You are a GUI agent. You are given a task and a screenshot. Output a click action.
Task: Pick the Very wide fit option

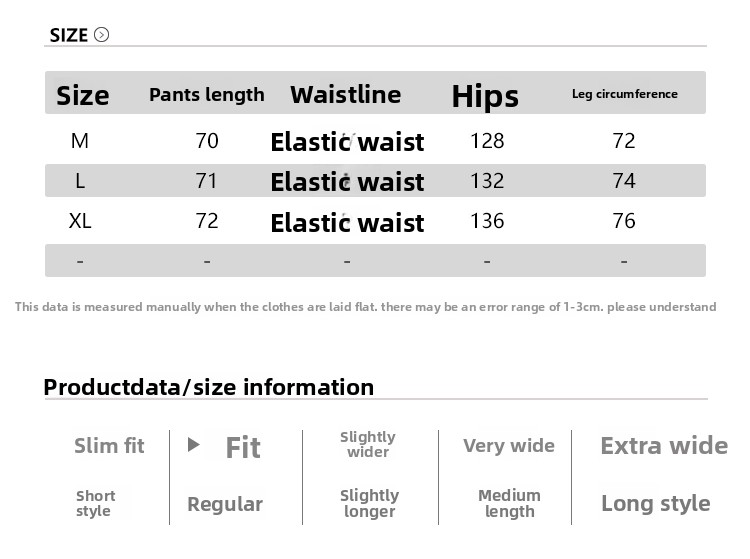coord(508,446)
